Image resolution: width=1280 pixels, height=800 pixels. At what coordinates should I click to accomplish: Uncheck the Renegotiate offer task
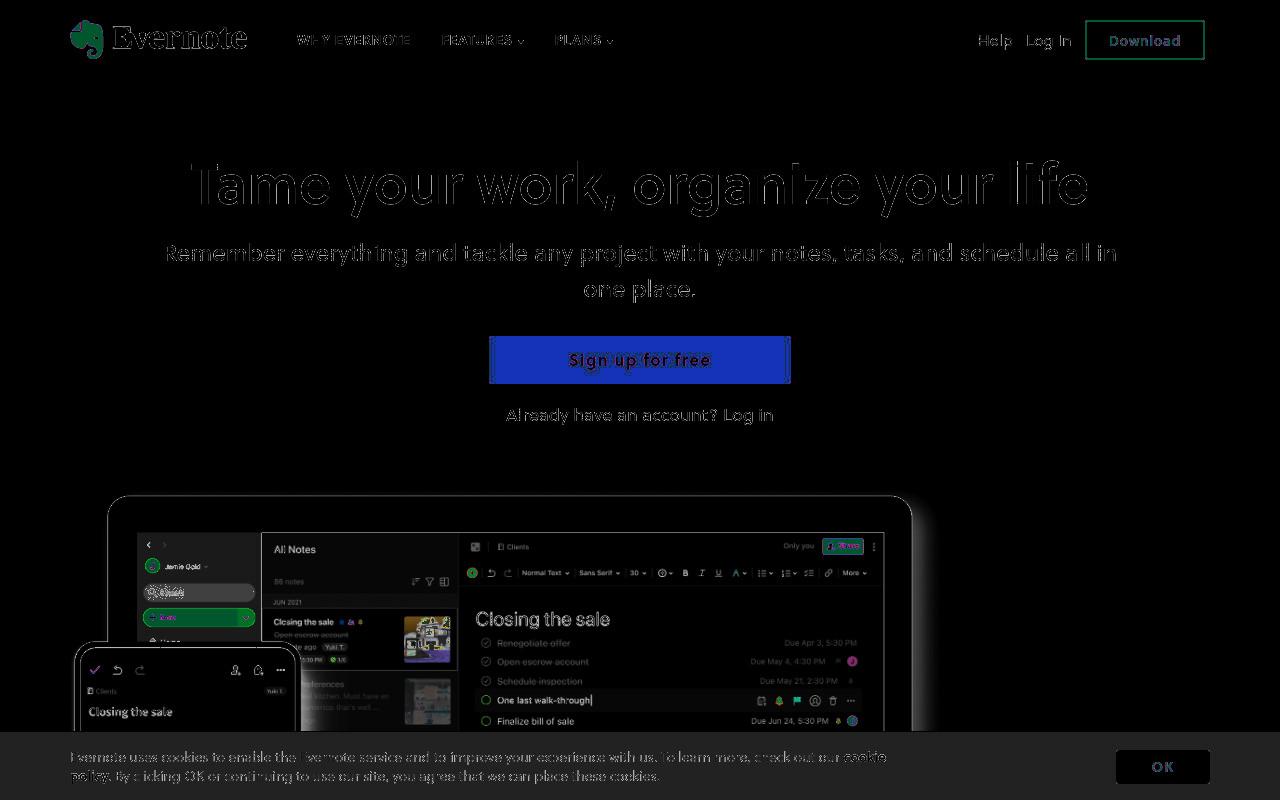coord(486,643)
